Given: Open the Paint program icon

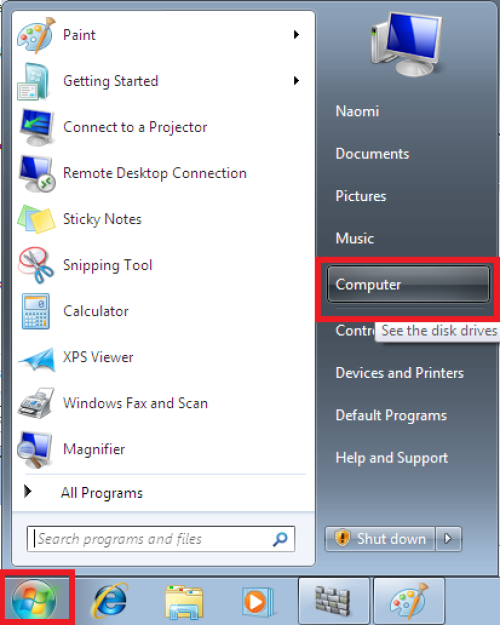Looking at the screenshot, I should 35,35.
